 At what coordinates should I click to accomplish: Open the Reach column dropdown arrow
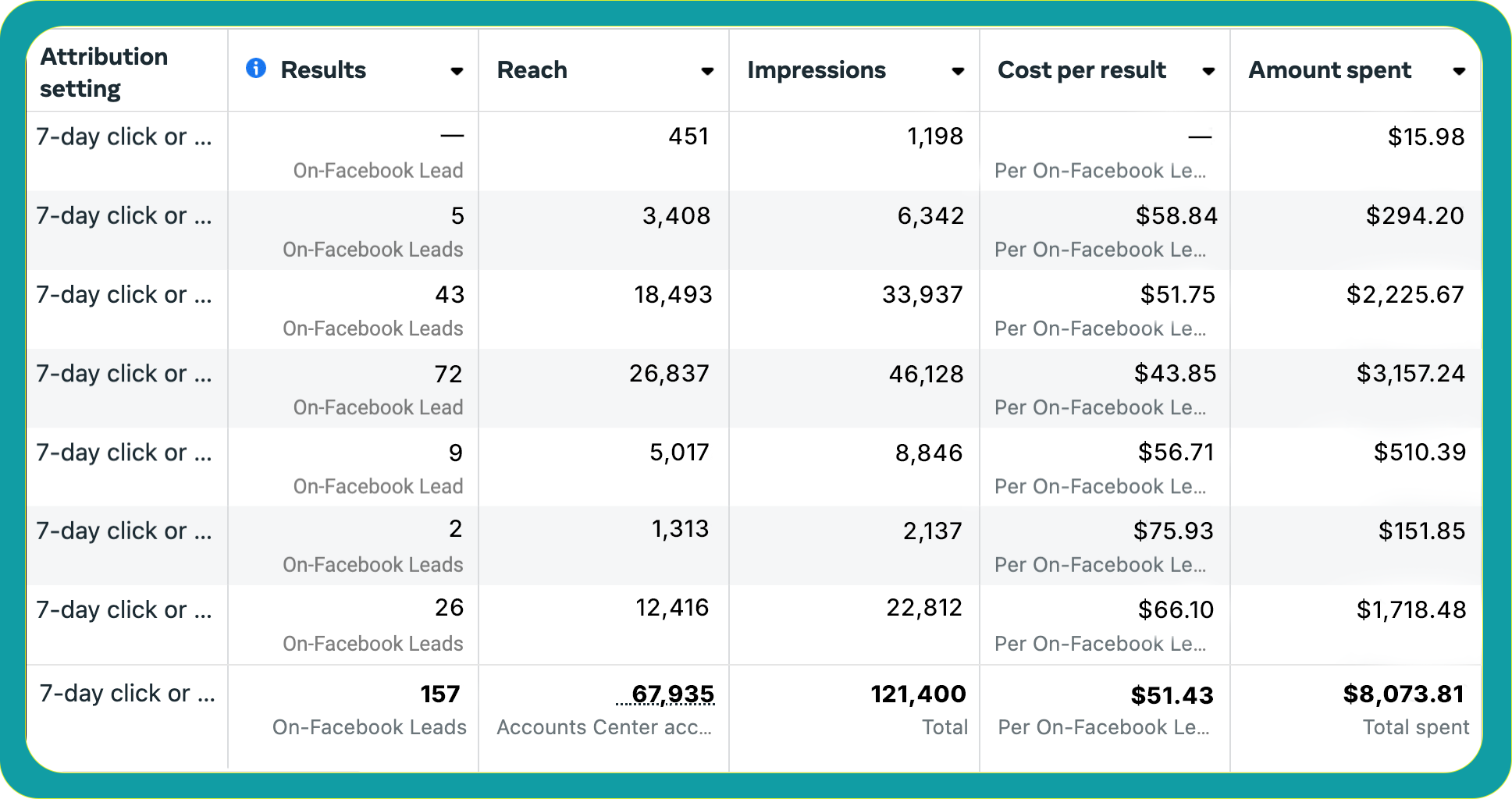click(707, 71)
